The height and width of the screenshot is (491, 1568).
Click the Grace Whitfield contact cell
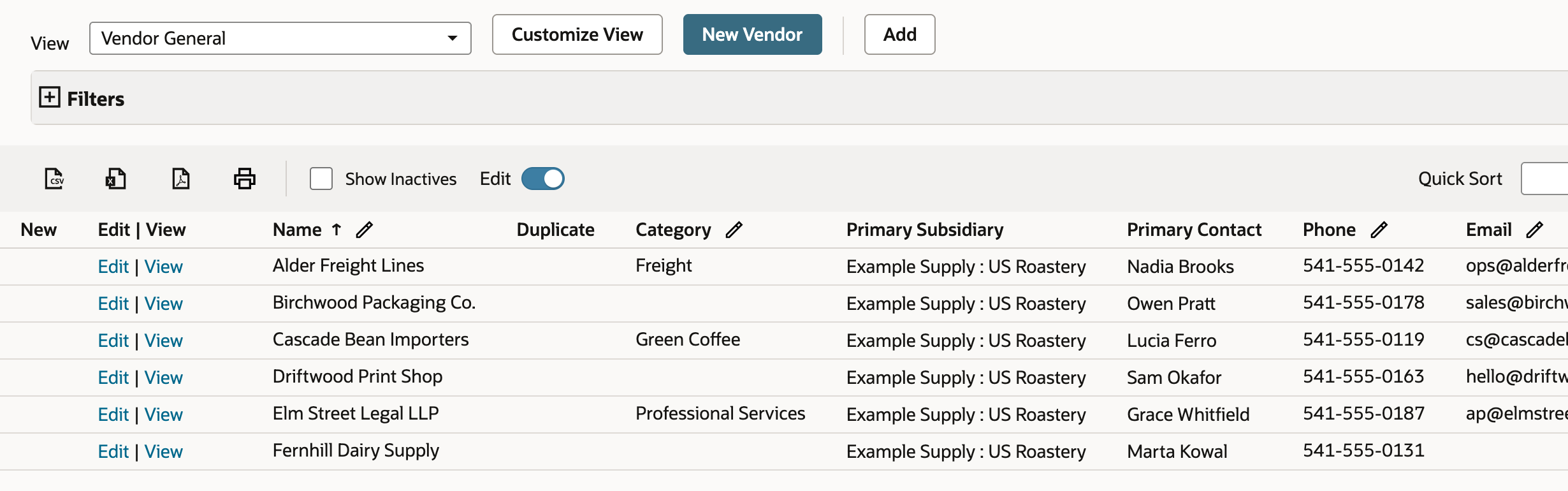tap(1188, 414)
